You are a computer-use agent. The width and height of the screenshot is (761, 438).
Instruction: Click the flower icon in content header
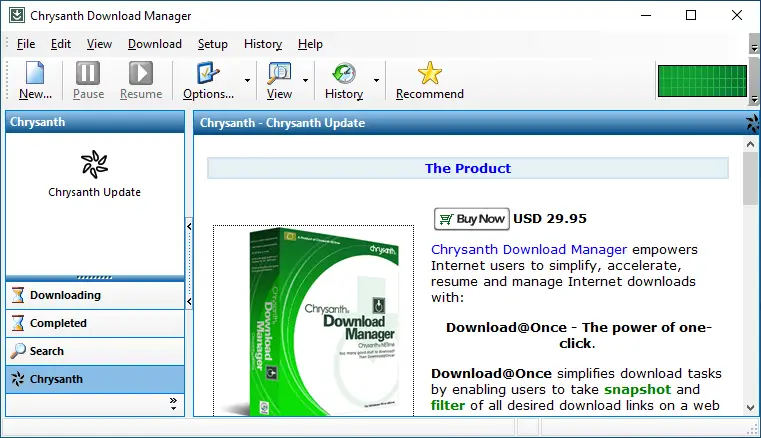point(753,123)
